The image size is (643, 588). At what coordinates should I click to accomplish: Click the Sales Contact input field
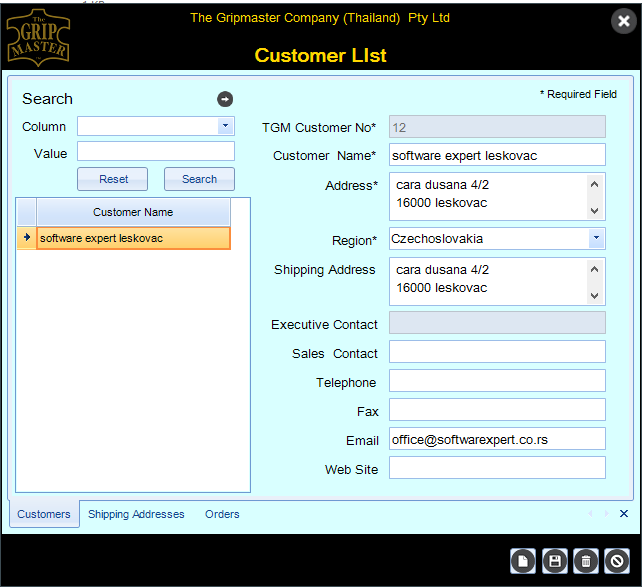(x=497, y=351)
